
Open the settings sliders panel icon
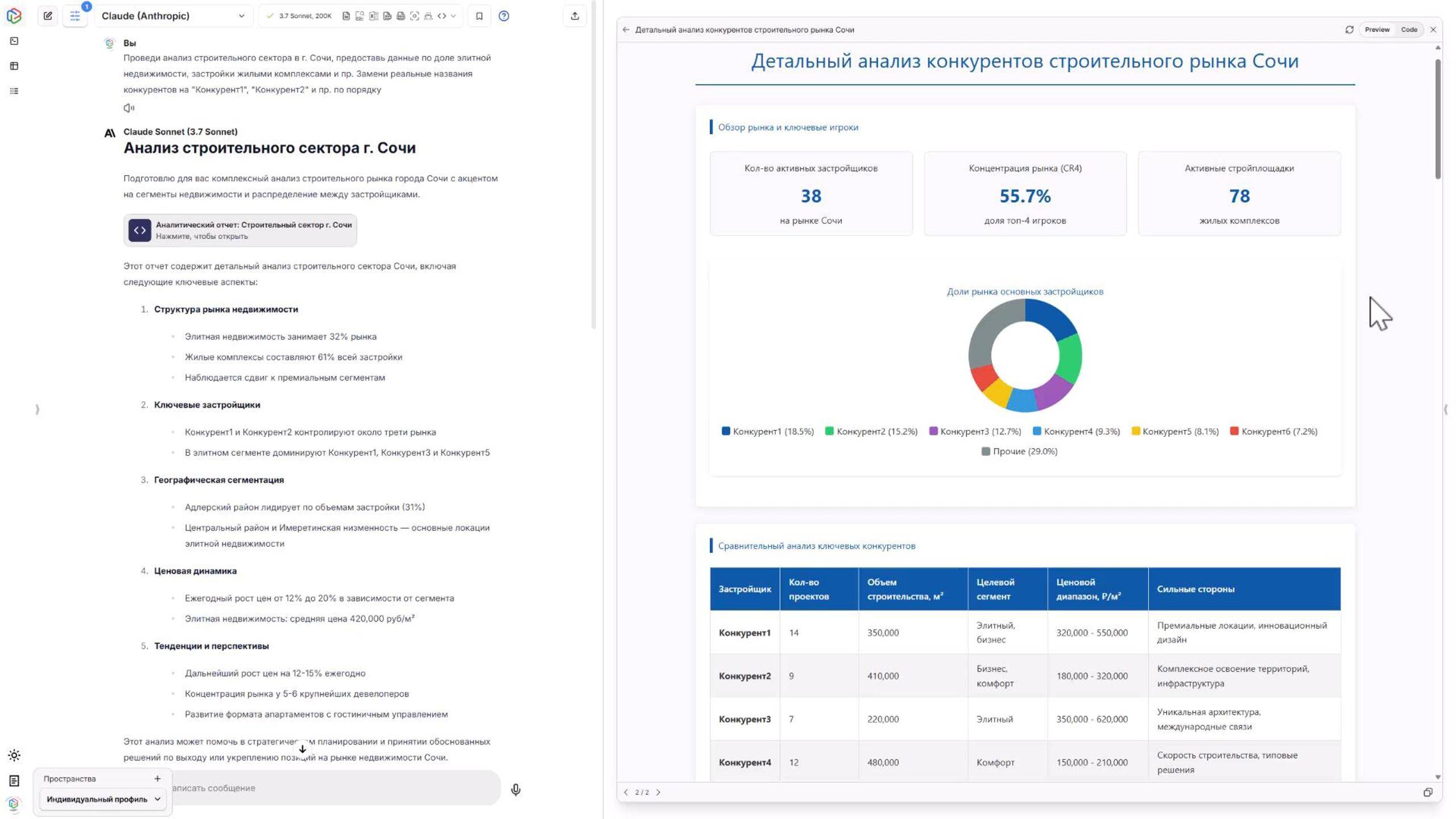(x=75, y=16)
